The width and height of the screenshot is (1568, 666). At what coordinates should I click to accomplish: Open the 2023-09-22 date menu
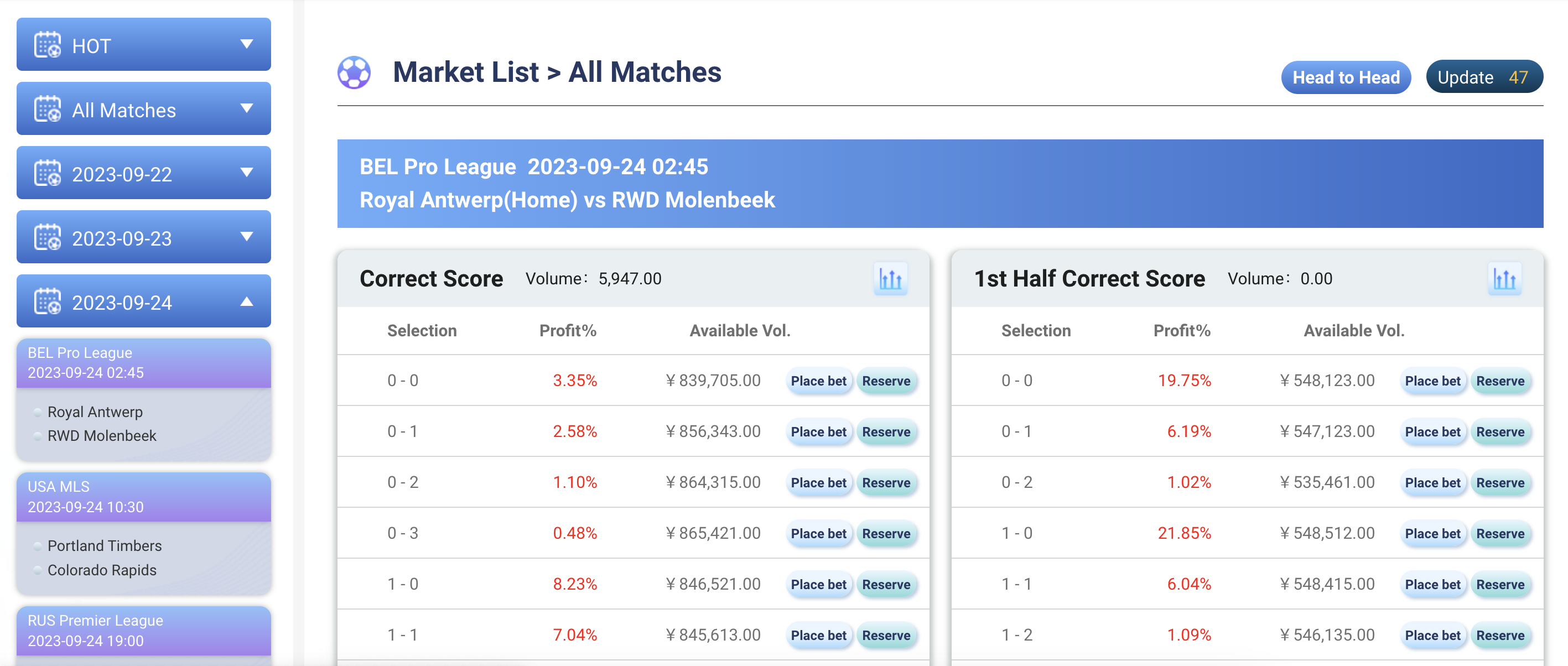[144, 173]
